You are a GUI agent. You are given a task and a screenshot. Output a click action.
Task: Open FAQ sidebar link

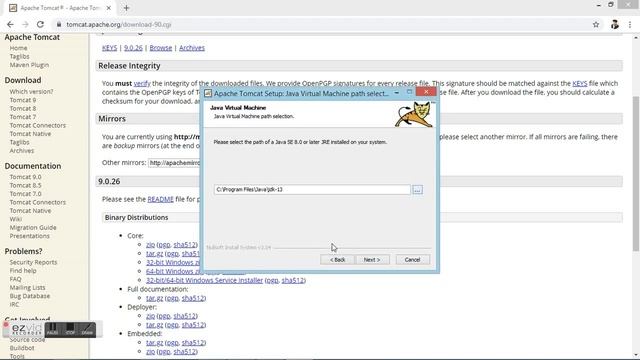pyautogui.click(x=16, y=279)
